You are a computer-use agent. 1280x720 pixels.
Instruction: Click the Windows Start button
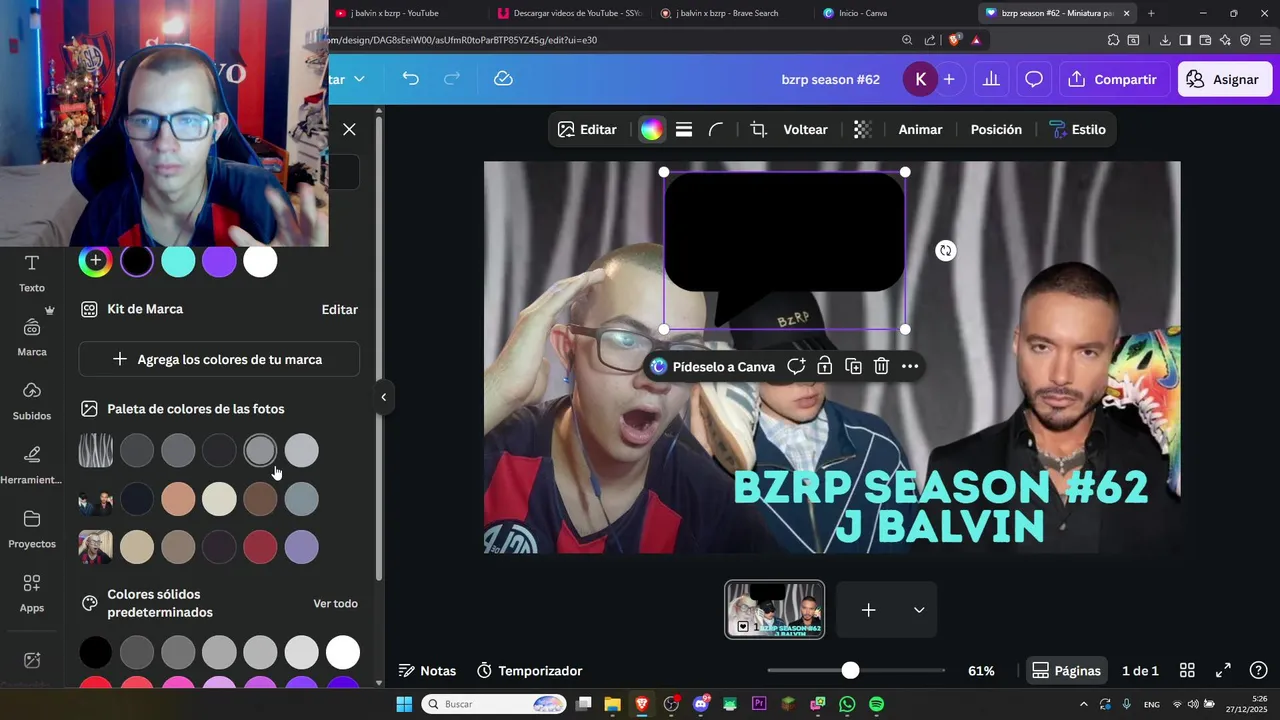404,704
